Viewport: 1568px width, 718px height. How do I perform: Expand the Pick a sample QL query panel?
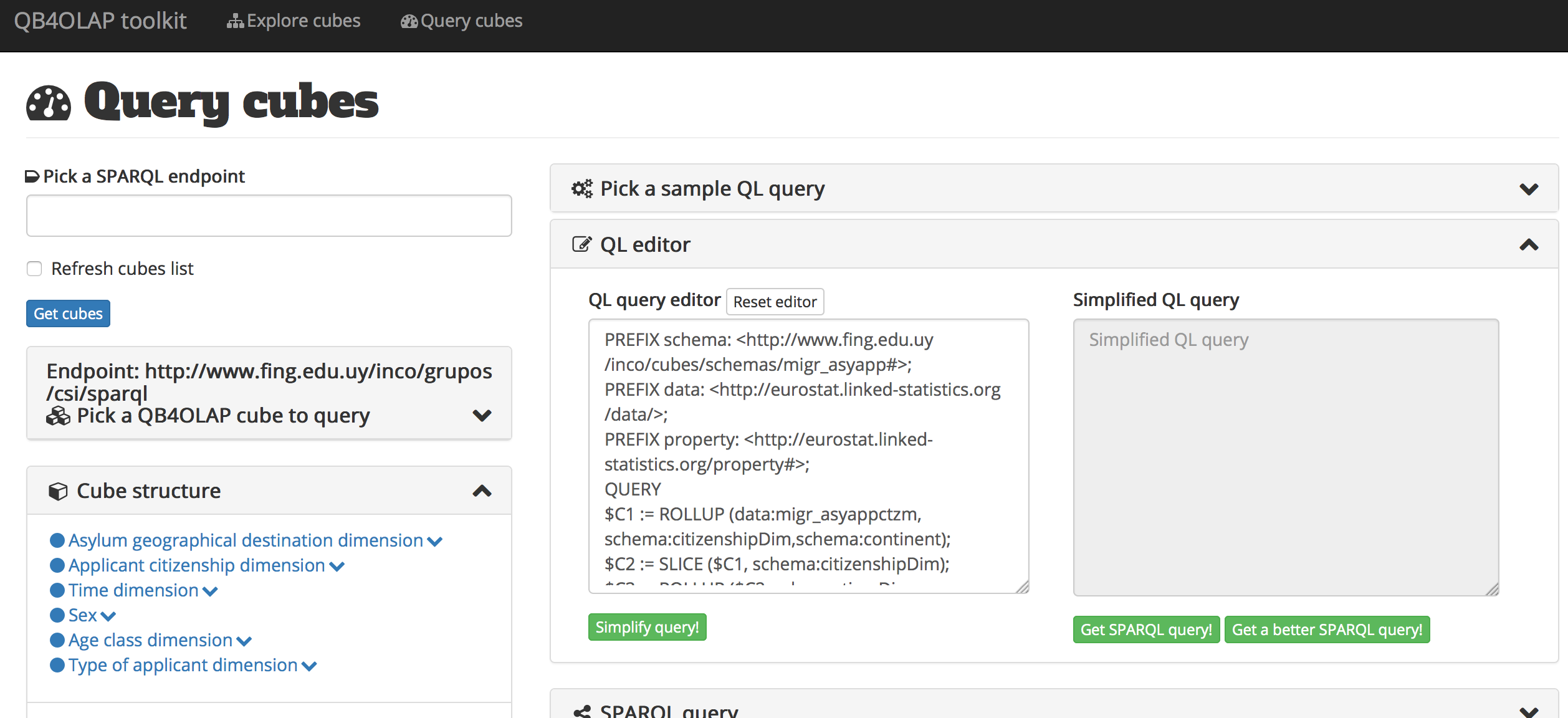tap(1528, 189)
